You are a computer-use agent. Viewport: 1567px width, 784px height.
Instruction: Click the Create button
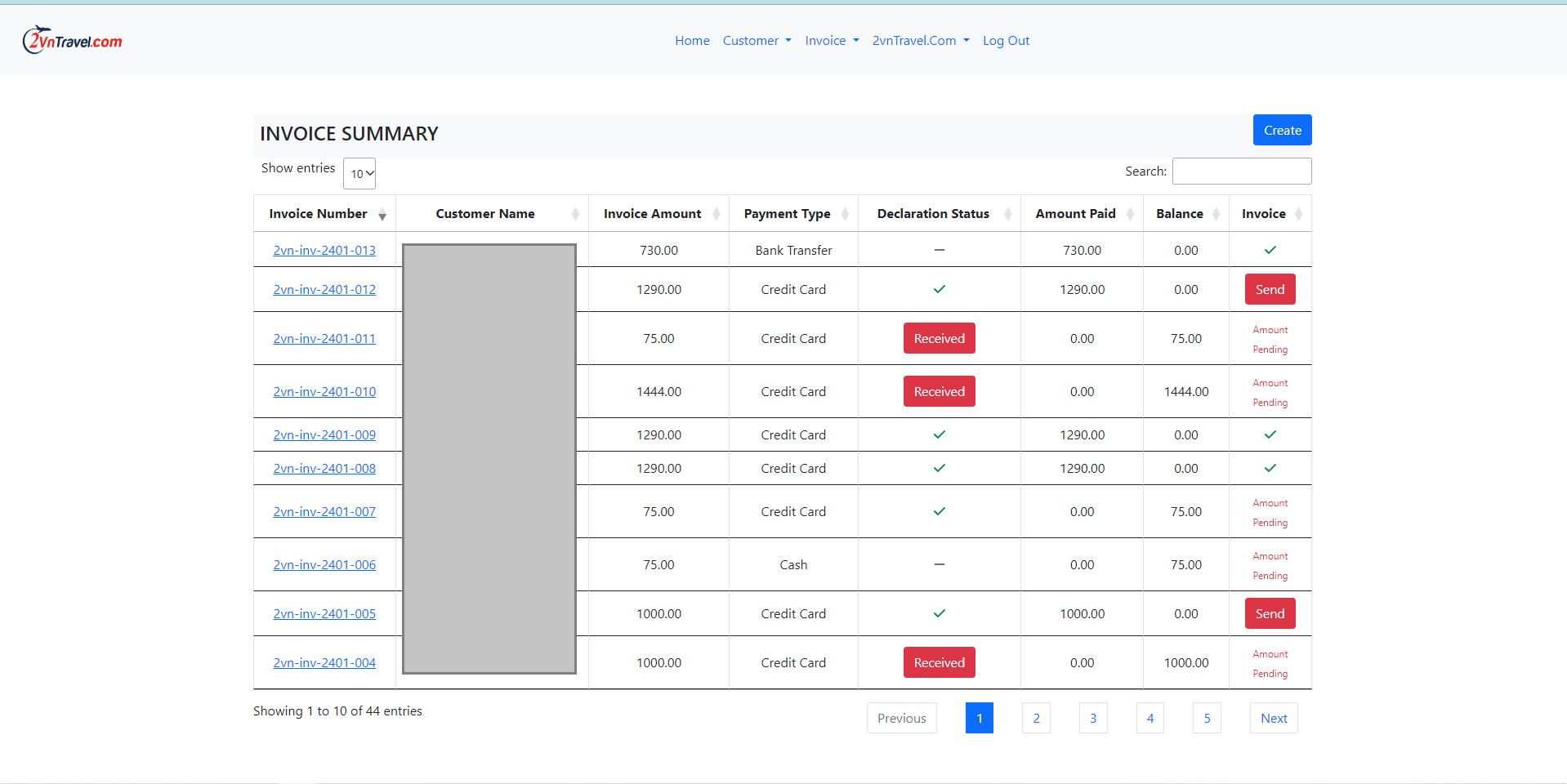click(1281, 130)
